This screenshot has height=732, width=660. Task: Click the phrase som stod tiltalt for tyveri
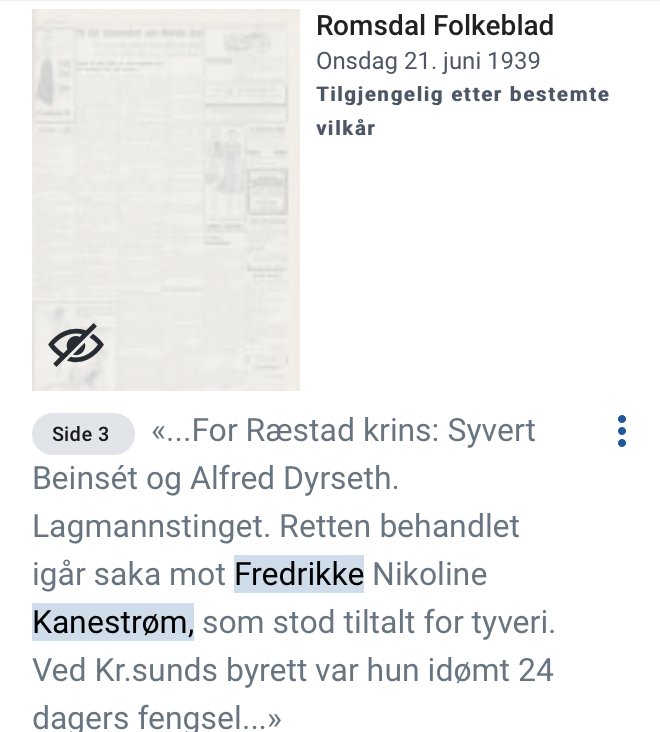point(379,622)
